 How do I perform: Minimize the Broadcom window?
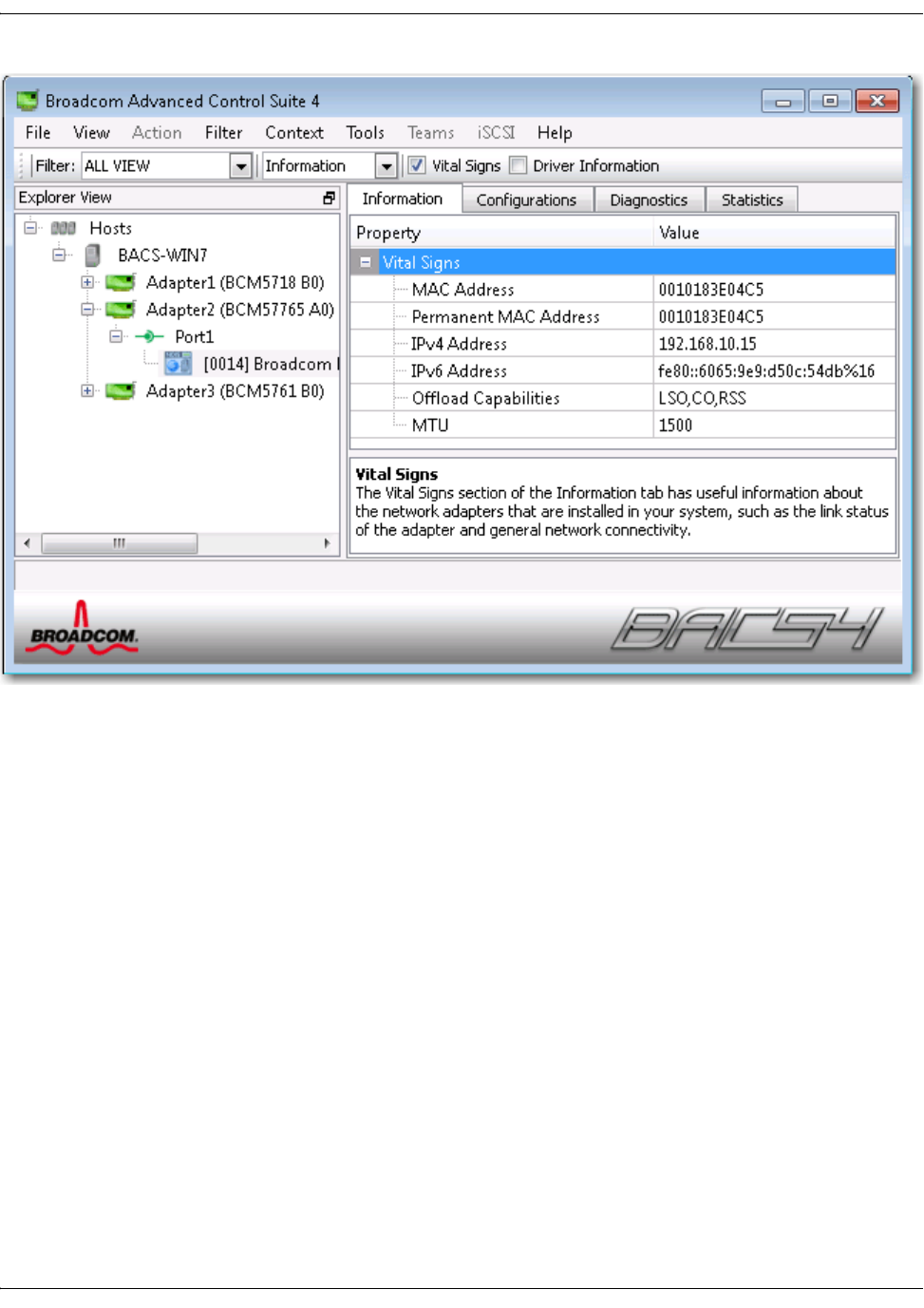point(783,101)
